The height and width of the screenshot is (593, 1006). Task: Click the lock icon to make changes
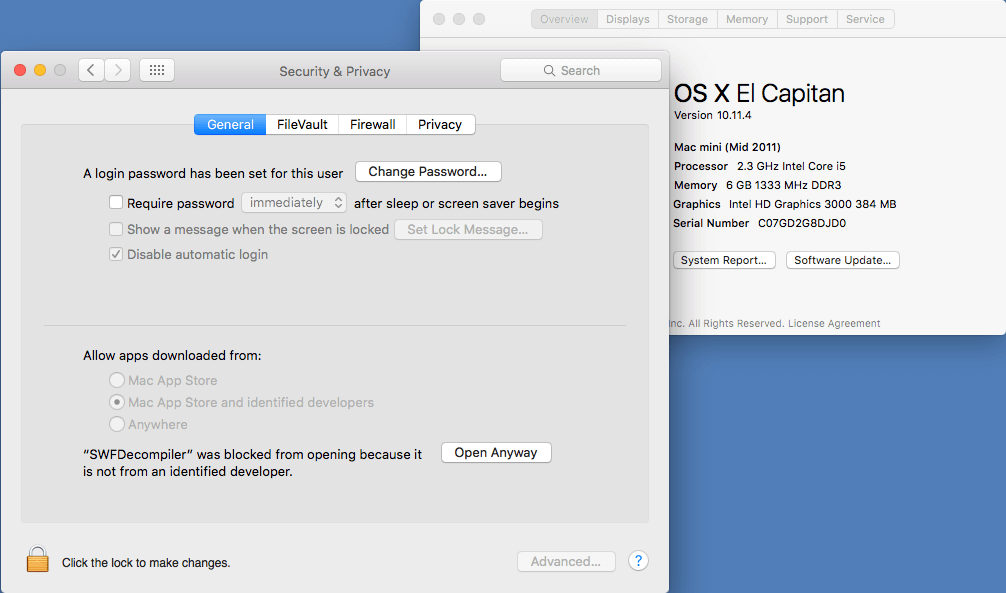coord(37,559)
